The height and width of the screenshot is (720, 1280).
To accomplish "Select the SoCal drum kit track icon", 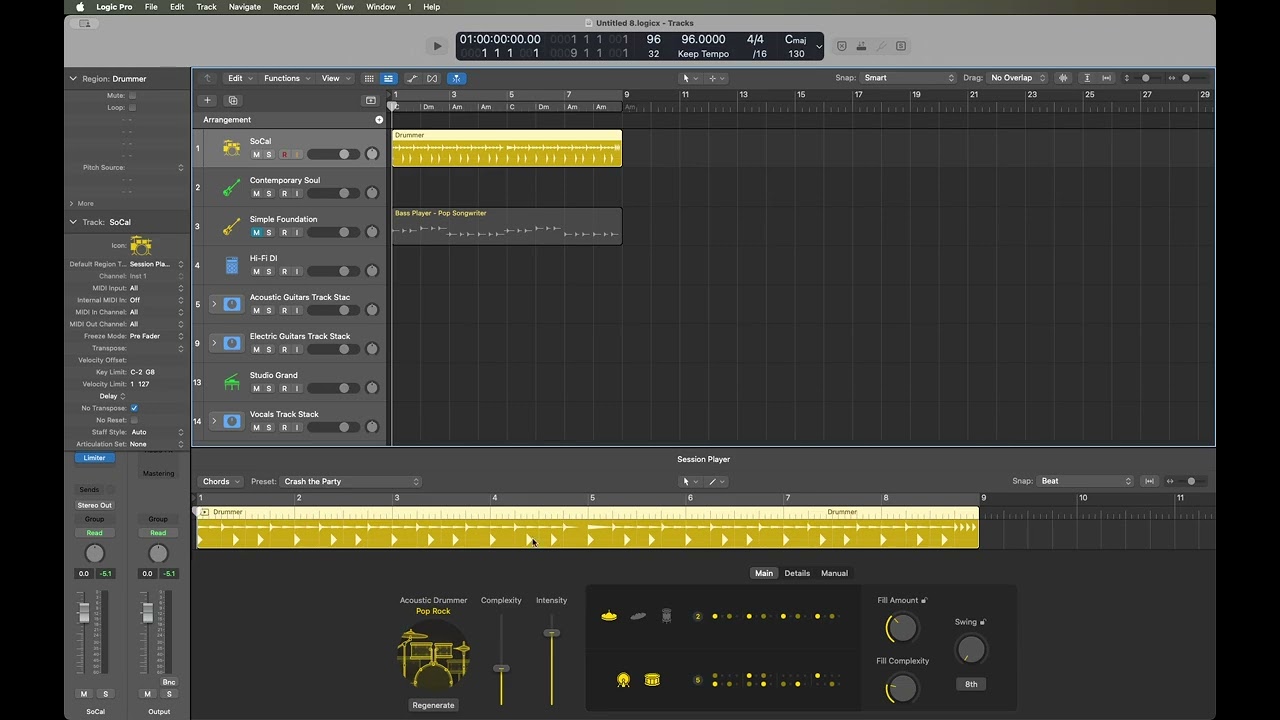I will [x=231, y=147].
